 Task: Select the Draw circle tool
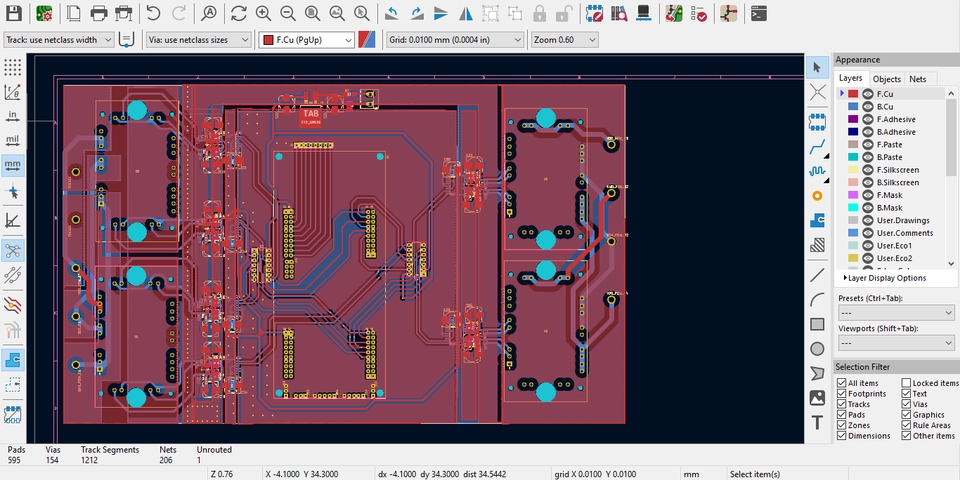(817, 349)
